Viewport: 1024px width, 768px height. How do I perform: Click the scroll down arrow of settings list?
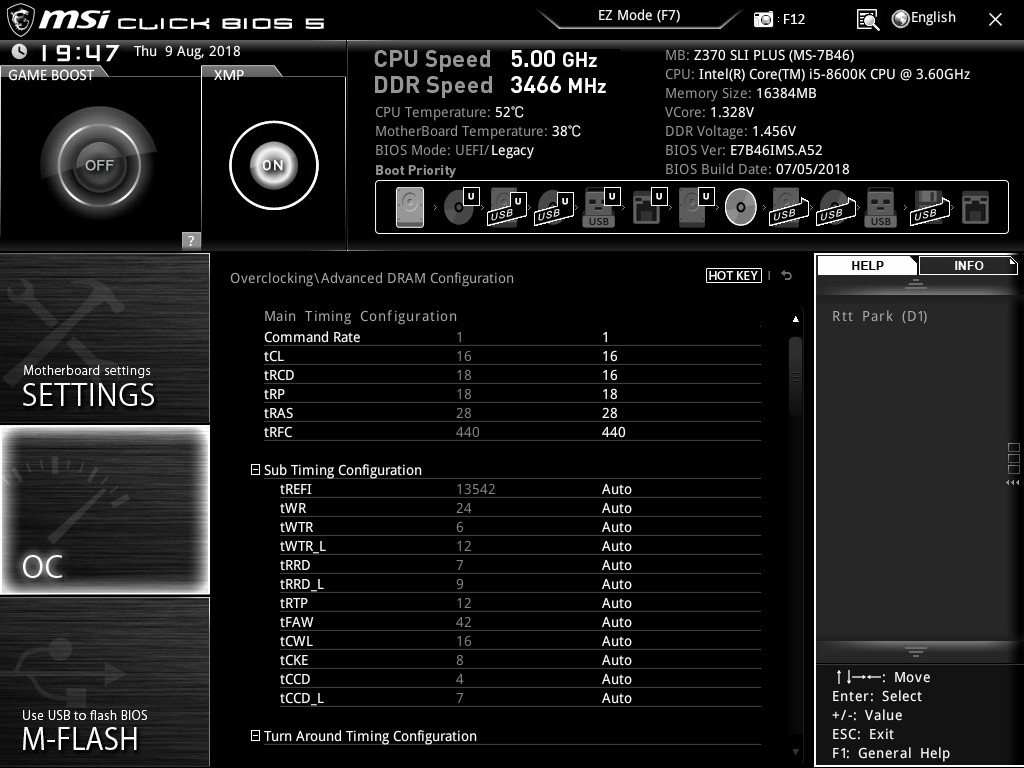click(795, 752)
